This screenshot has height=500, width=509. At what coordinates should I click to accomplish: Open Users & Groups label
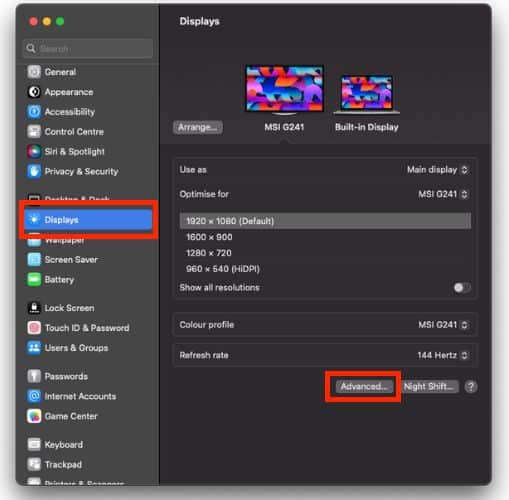click(76, 348)
